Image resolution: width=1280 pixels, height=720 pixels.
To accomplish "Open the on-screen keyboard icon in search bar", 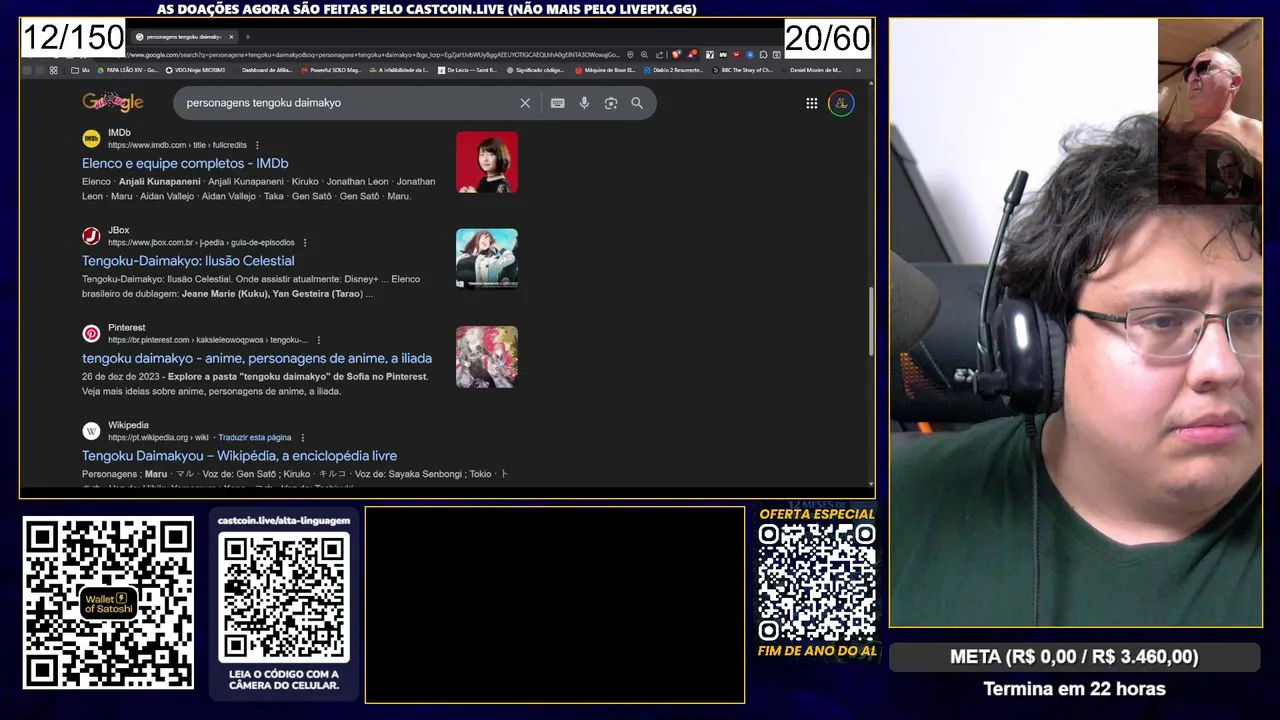I will tap(558, 103).
